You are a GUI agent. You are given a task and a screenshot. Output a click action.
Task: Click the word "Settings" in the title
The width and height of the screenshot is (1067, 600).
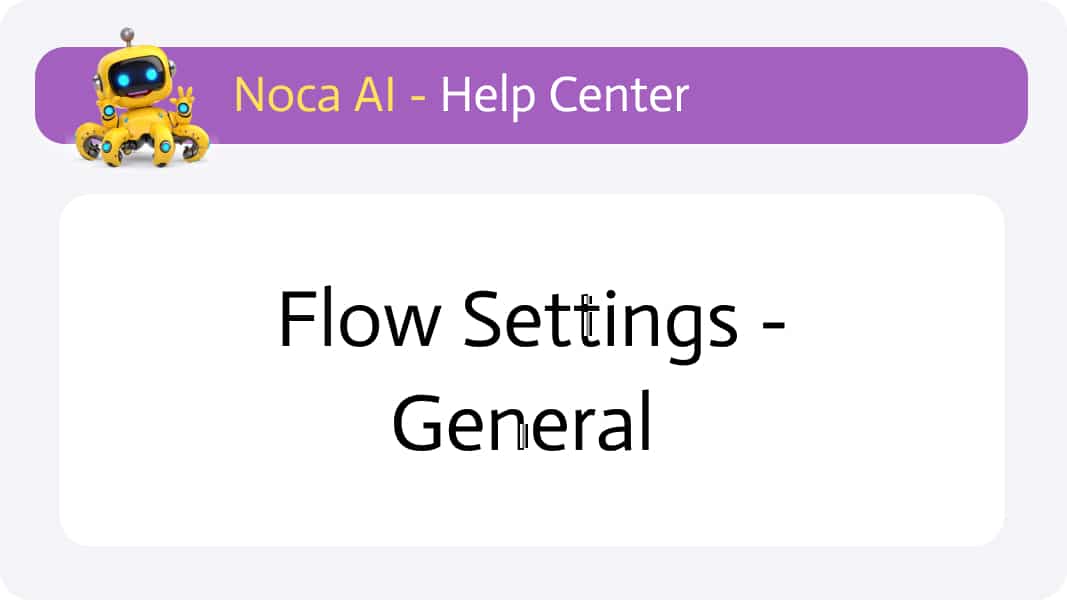point(601,324)
